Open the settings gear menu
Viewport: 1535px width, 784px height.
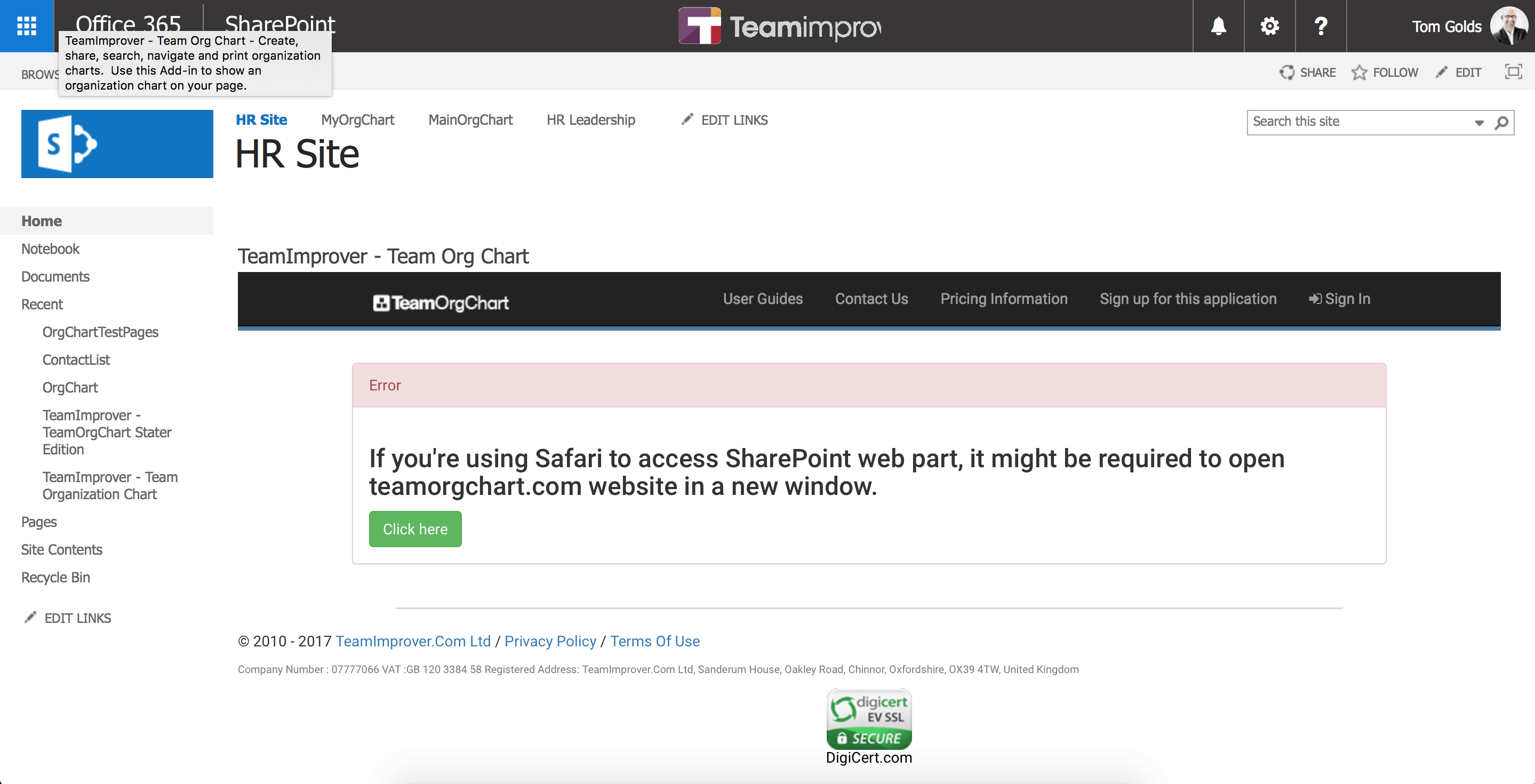point(1269,26)
